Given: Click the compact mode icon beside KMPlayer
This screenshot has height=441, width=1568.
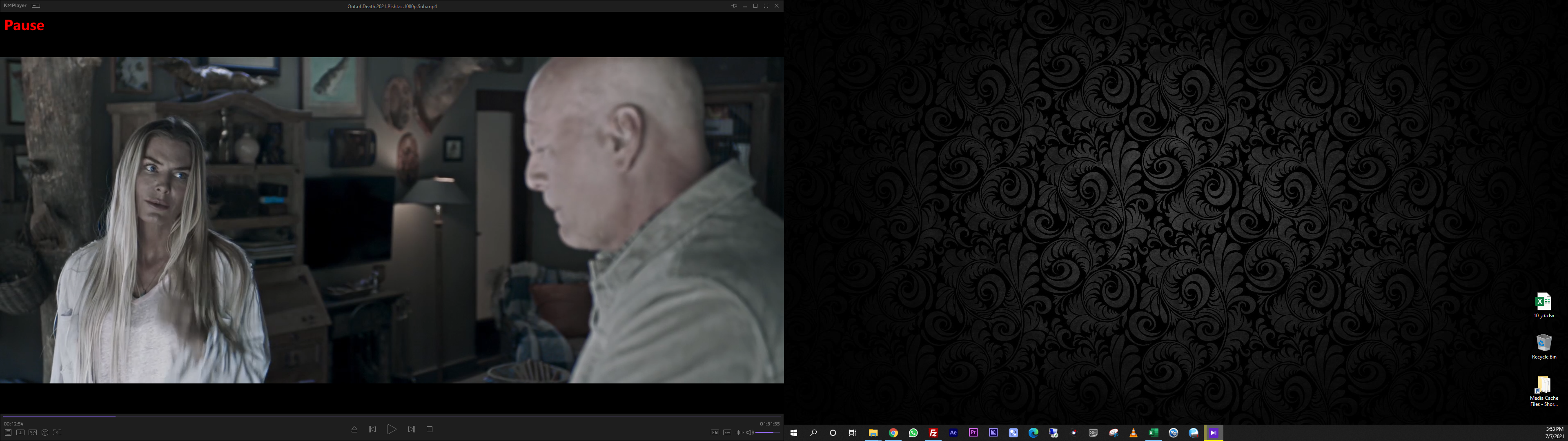Looking at the screenshot, I should tap(36, 5).
